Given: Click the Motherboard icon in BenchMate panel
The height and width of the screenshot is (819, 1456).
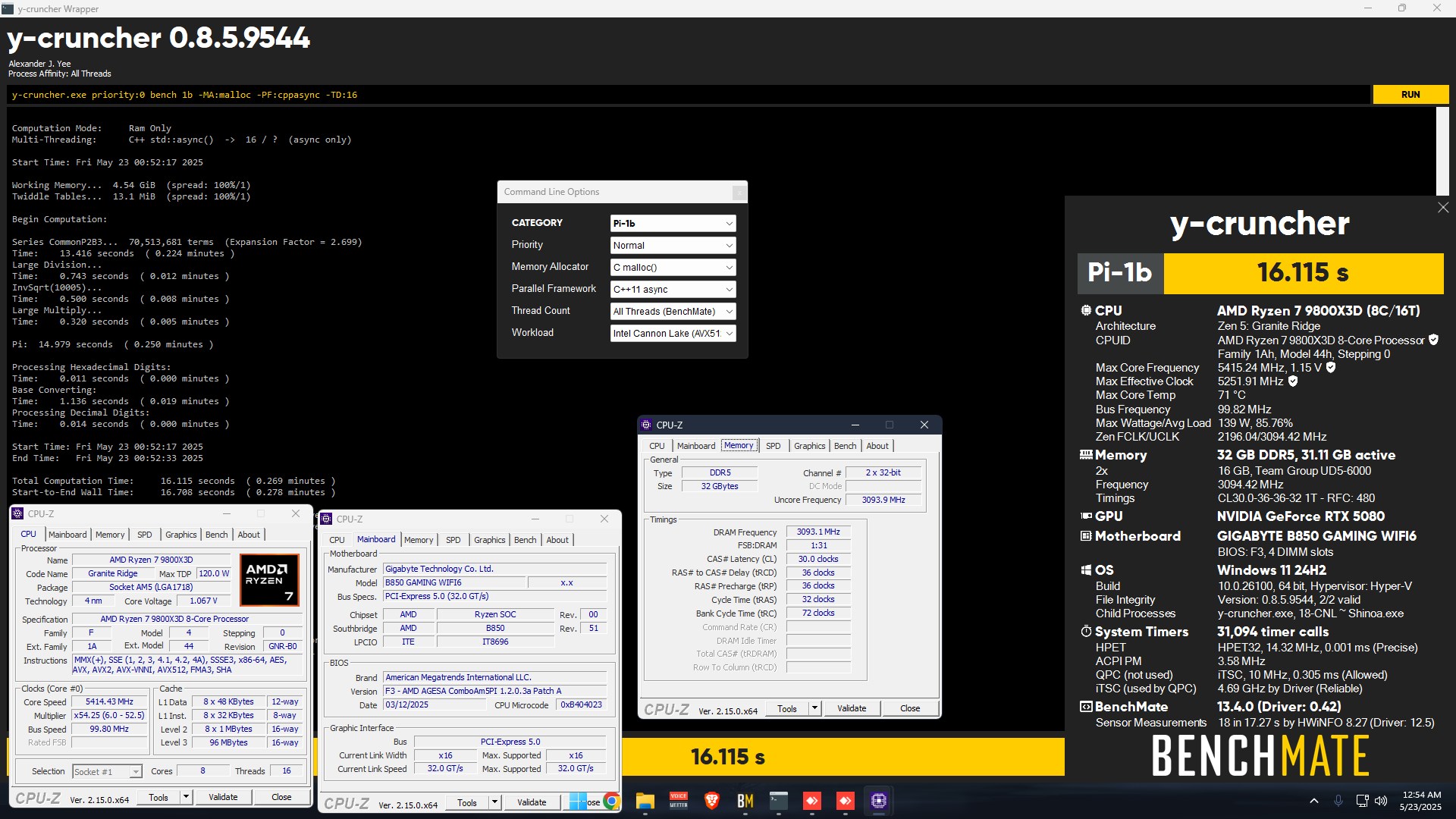Looking at the screenshot, I should coord(1086,535).
